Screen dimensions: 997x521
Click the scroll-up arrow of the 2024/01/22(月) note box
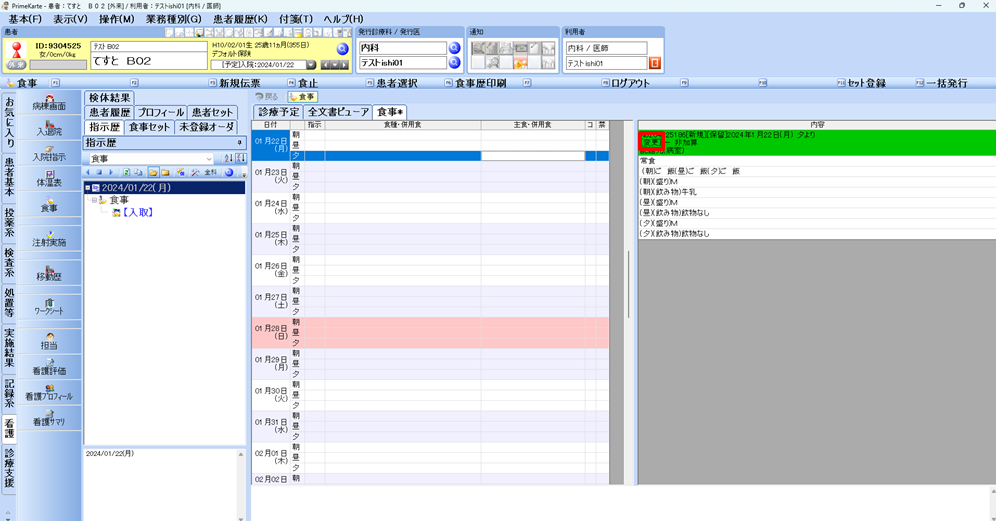(241, 454)
